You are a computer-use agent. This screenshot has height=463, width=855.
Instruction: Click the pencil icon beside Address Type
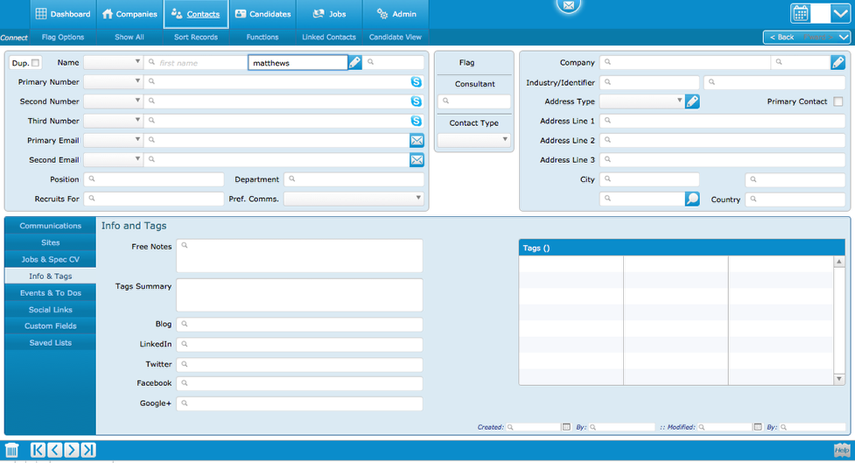pos(692,101)
